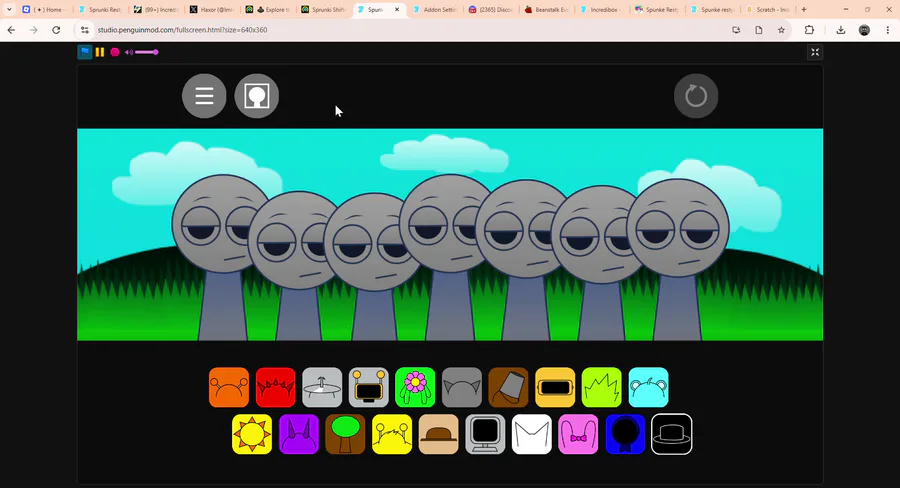
Task: Pause the project with the yellow pause button
Action: pyautogui.click(x=100, y=52)
